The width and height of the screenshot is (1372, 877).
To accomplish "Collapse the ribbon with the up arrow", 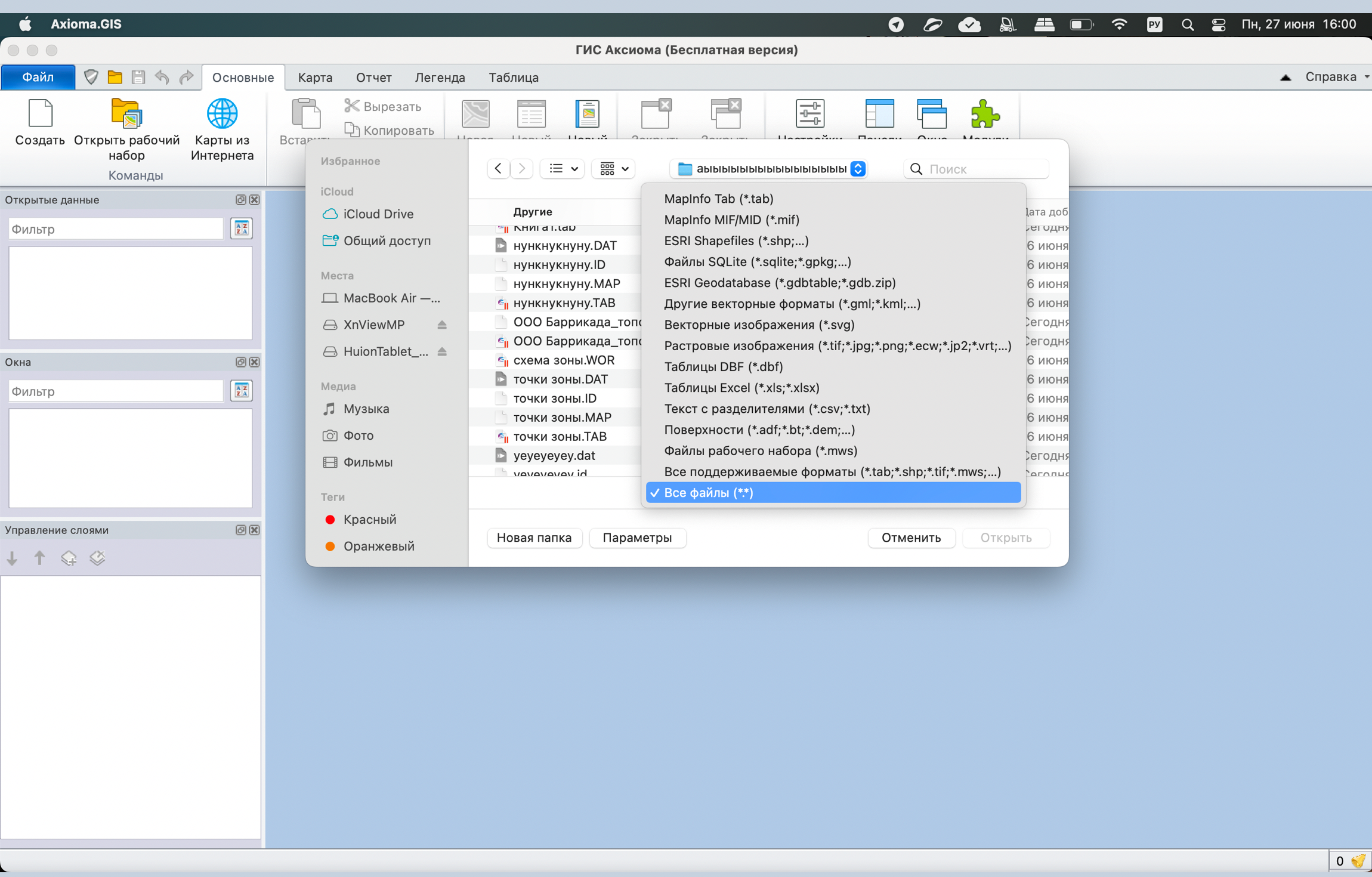I will point(1286,78).
